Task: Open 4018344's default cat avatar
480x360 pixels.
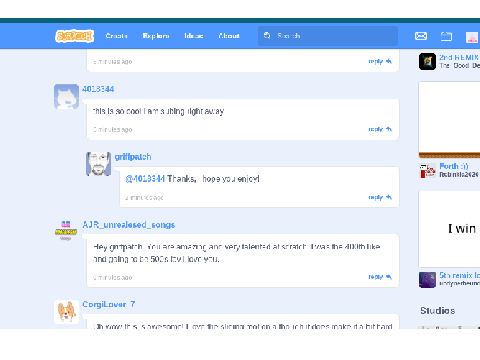Action: click(66, 96)
